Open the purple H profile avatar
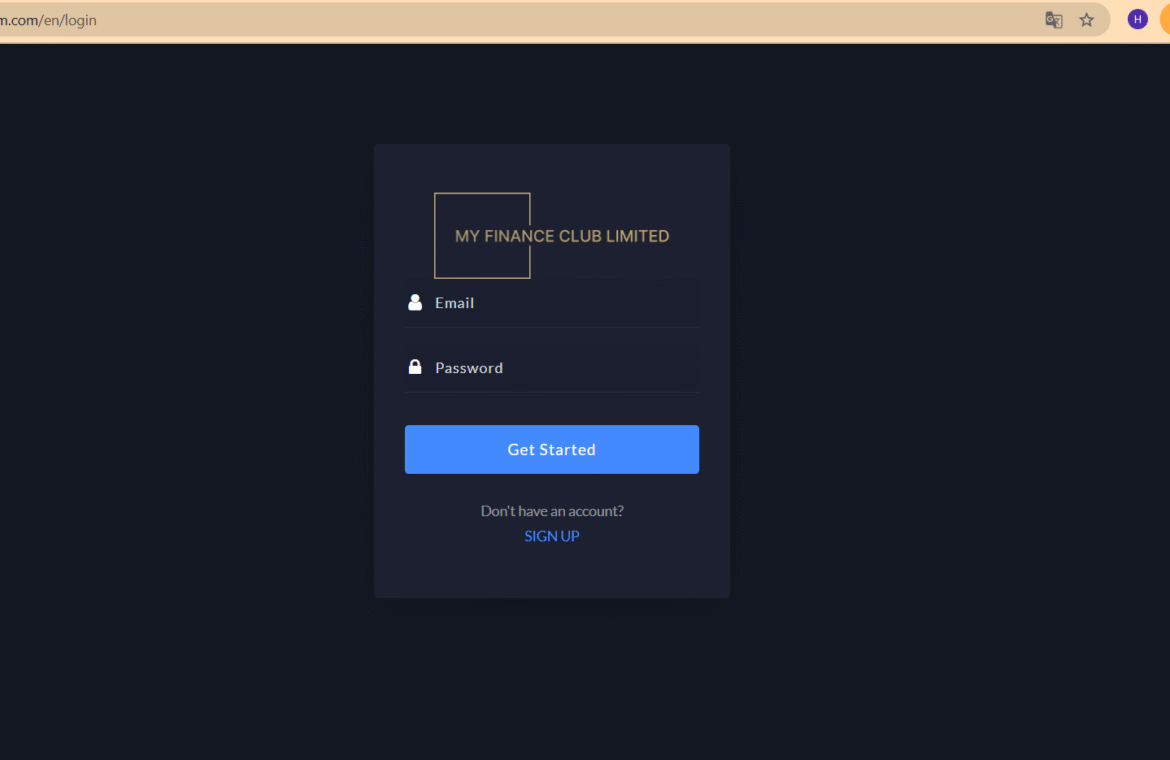1170x760 pixels. pos(1137,19)
